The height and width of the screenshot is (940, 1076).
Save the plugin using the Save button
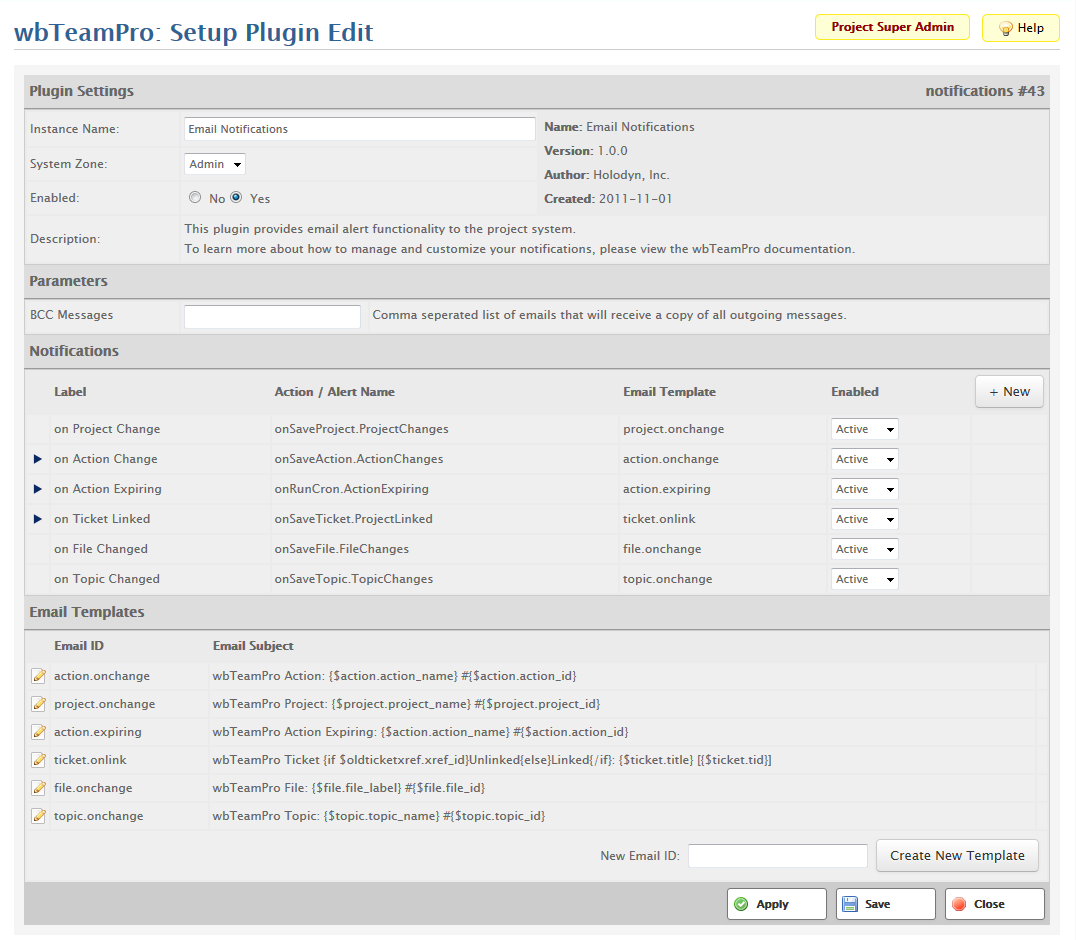885,904
